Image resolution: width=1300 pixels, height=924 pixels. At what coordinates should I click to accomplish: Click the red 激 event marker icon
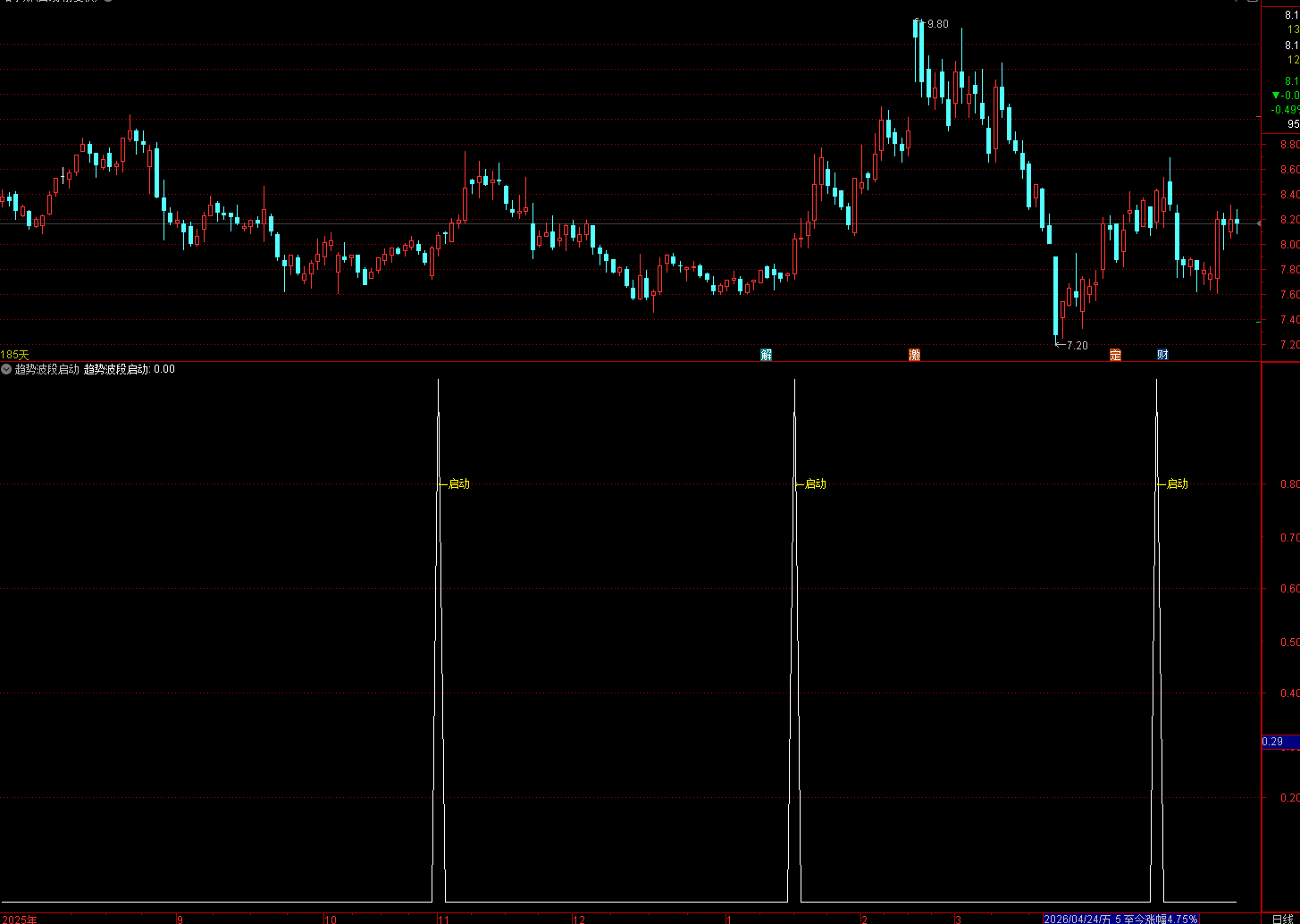pyautogui.click(x=914, y=355)
